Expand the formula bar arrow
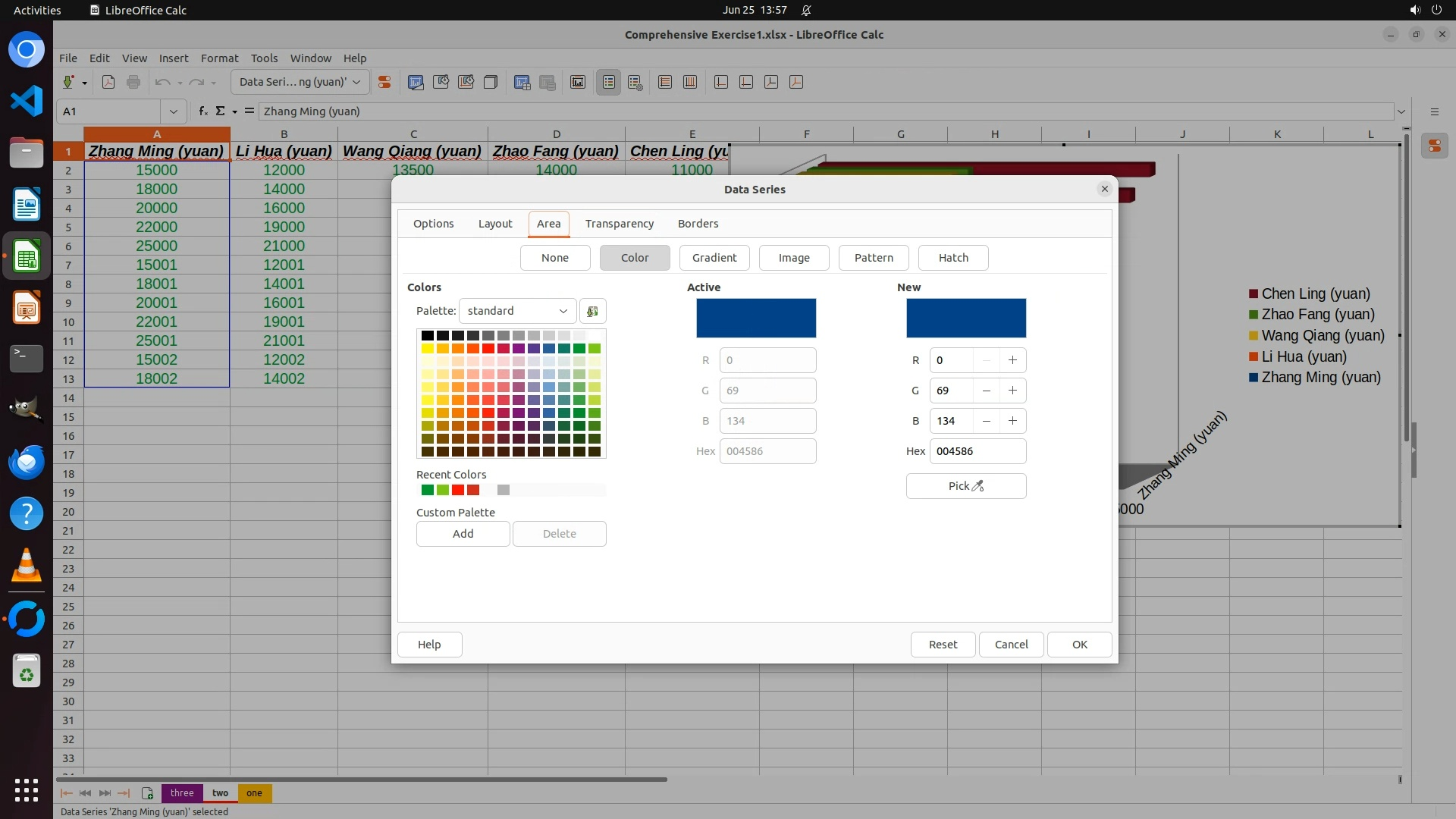This screenshot has height=819, width=1456. click(x=1401, y=111)
